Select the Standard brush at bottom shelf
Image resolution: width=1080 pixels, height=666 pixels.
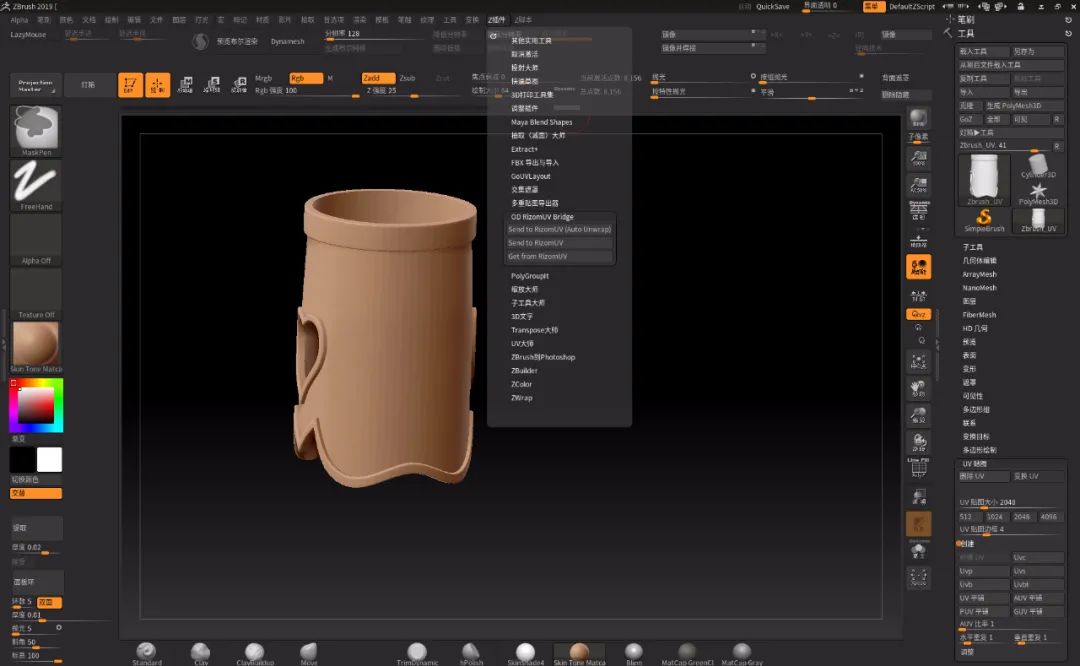(146, 653)
